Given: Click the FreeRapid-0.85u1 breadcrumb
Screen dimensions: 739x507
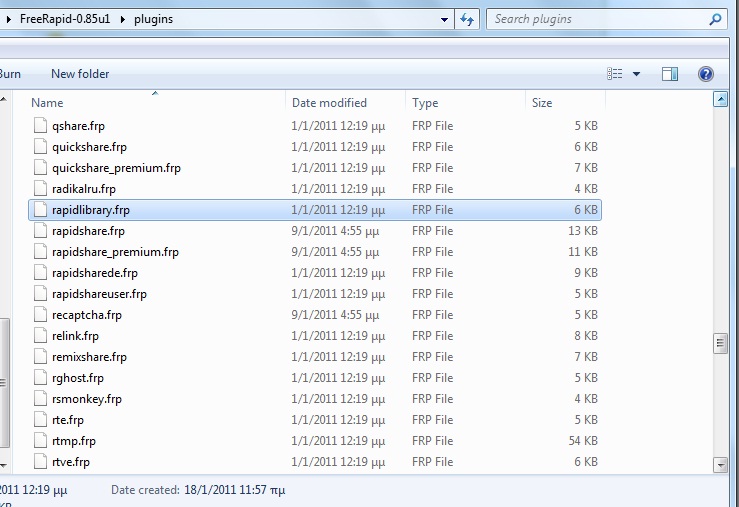Looking at the screenshot, I should (66, 19).
